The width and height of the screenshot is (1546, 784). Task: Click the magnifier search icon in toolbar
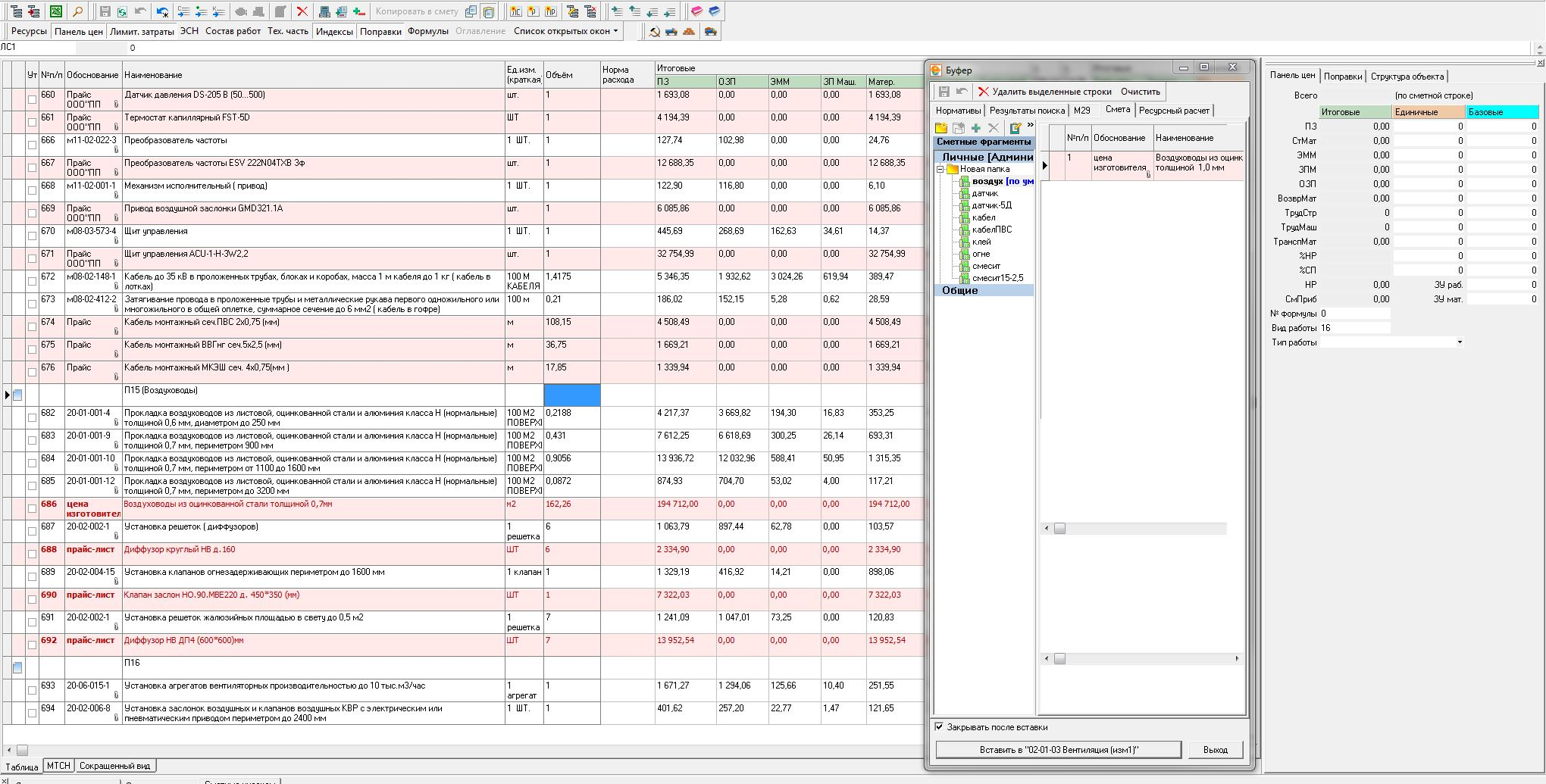click(x=78, y=11)
